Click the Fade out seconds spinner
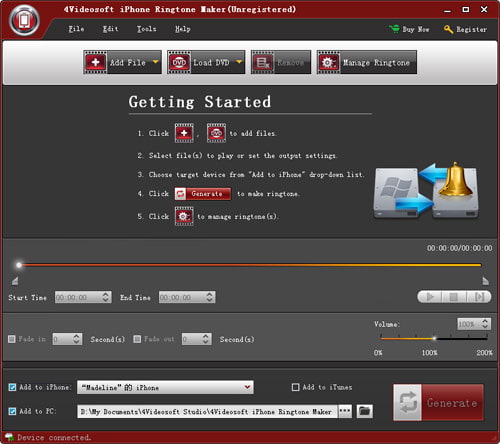 [x=206, y=339]
